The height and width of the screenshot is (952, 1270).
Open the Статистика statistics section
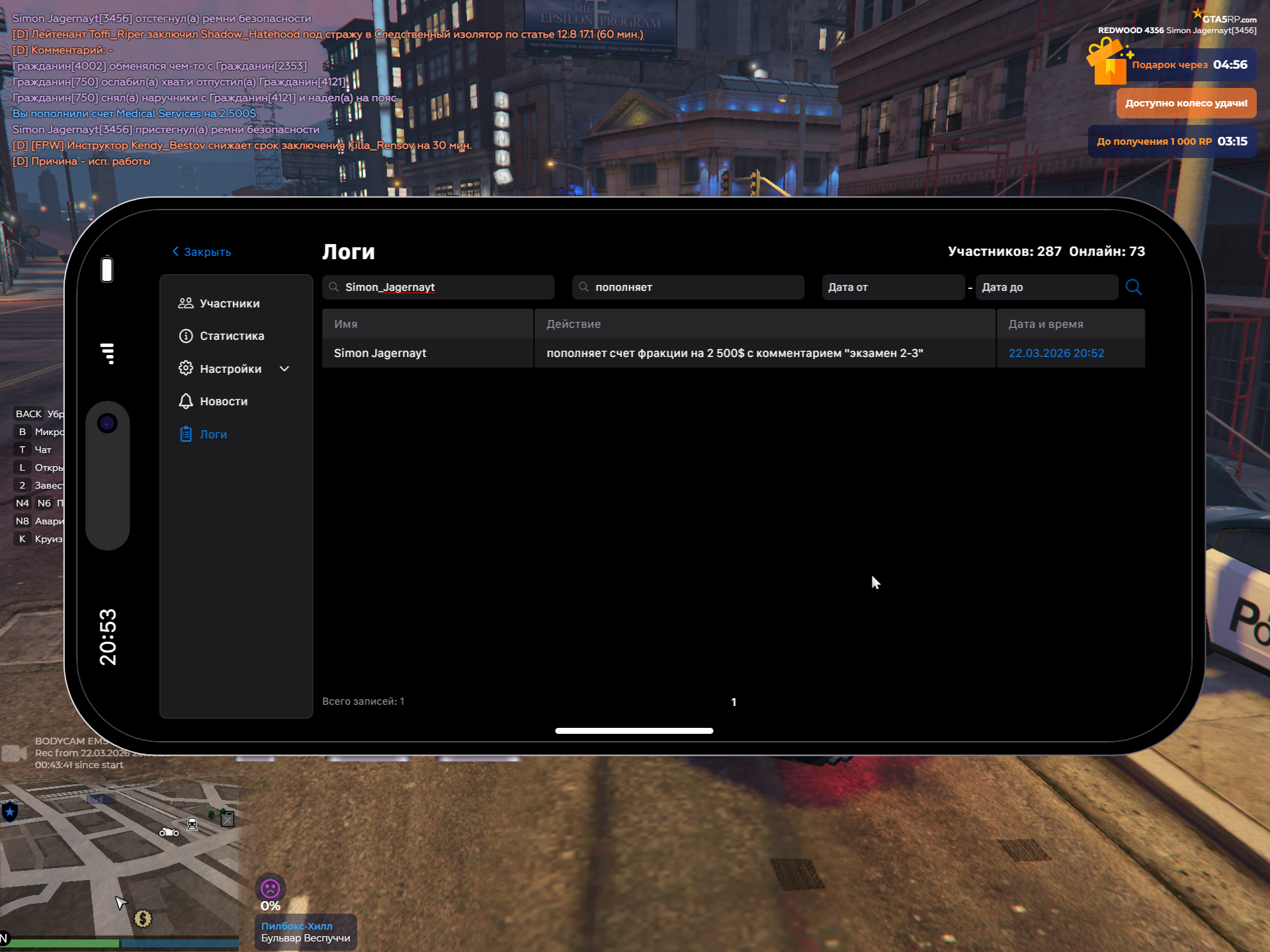(232, 336)
